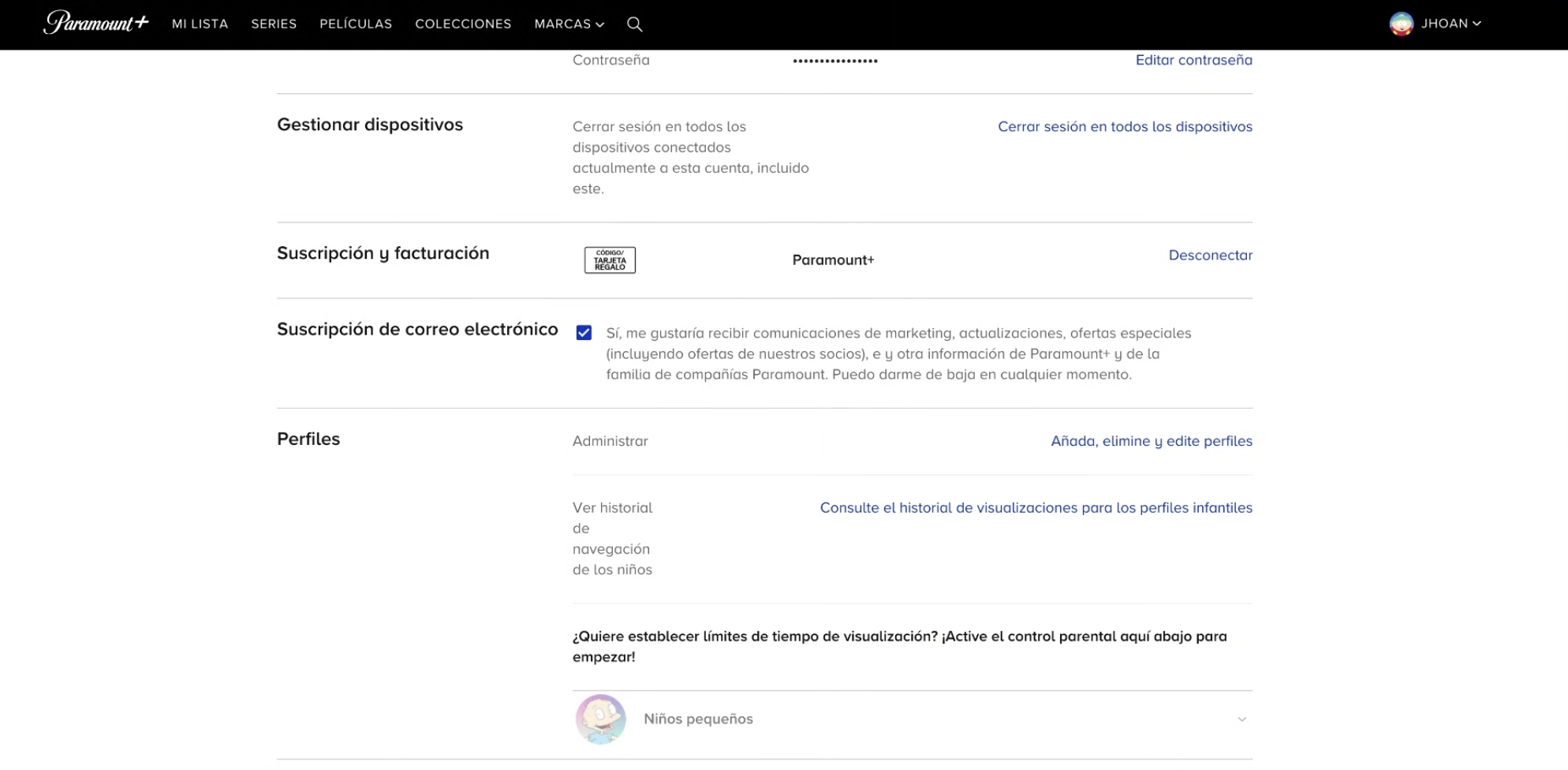The width and height of the screenshot is (1568, 770).
Task: View children's profiles viewing history link
Action: coord(1036,508)
